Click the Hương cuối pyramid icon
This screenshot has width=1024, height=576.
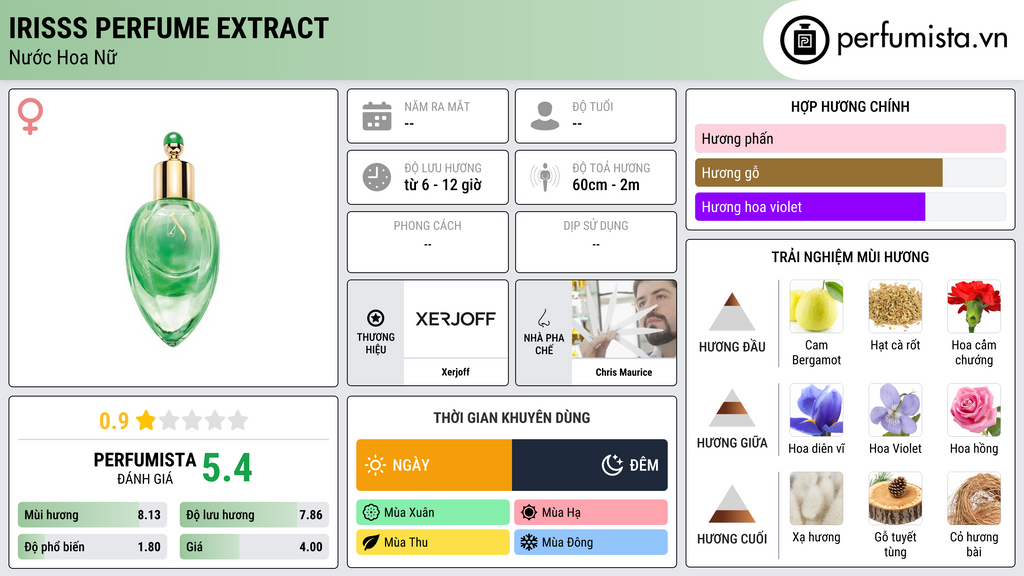[x=732, y=504]
